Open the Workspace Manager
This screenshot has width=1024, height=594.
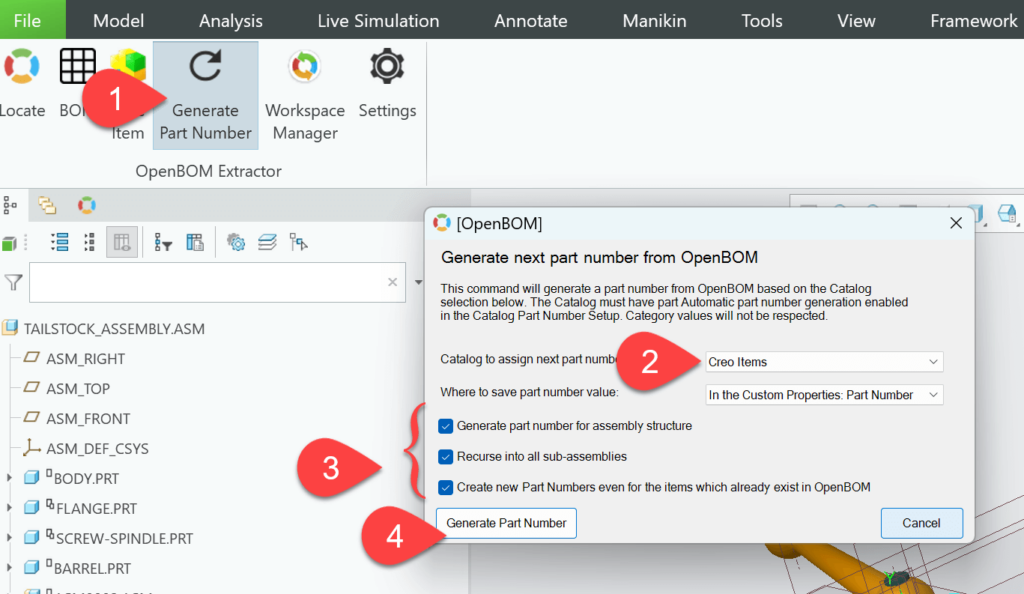(305, 95)
